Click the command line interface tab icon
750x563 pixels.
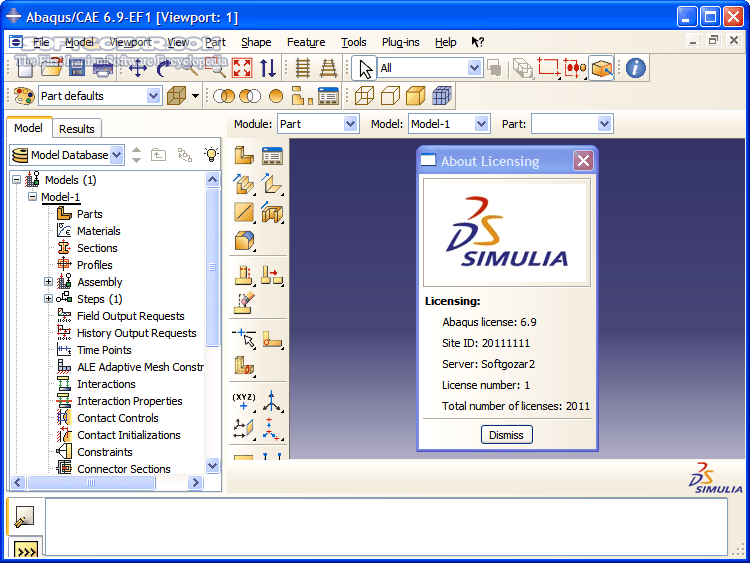coord(26,549)
